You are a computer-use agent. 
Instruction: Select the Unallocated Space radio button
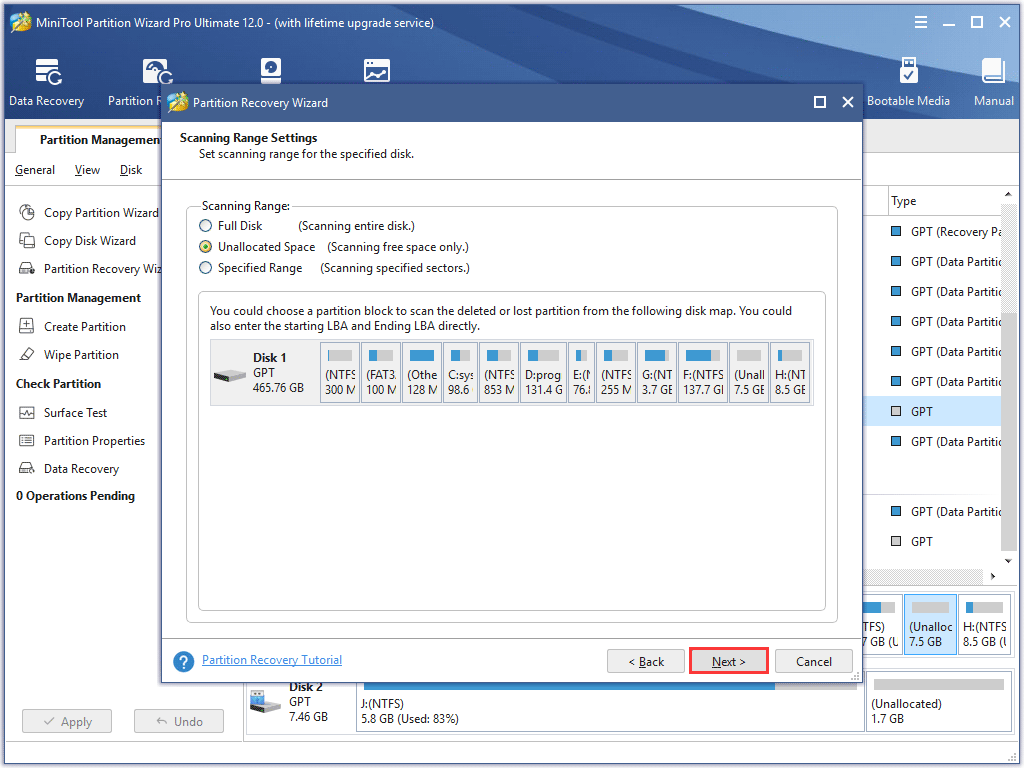point(206,247)
